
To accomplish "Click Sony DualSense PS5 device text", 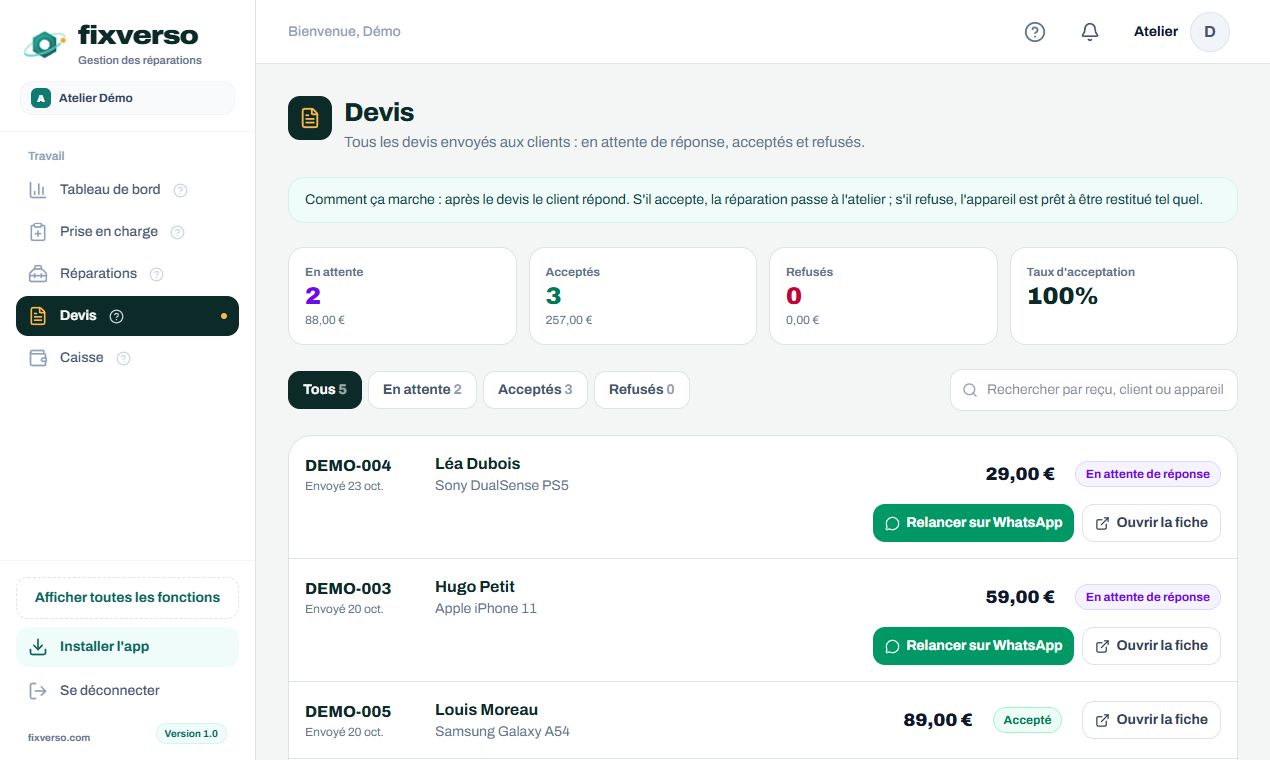I will coord(502,486).
